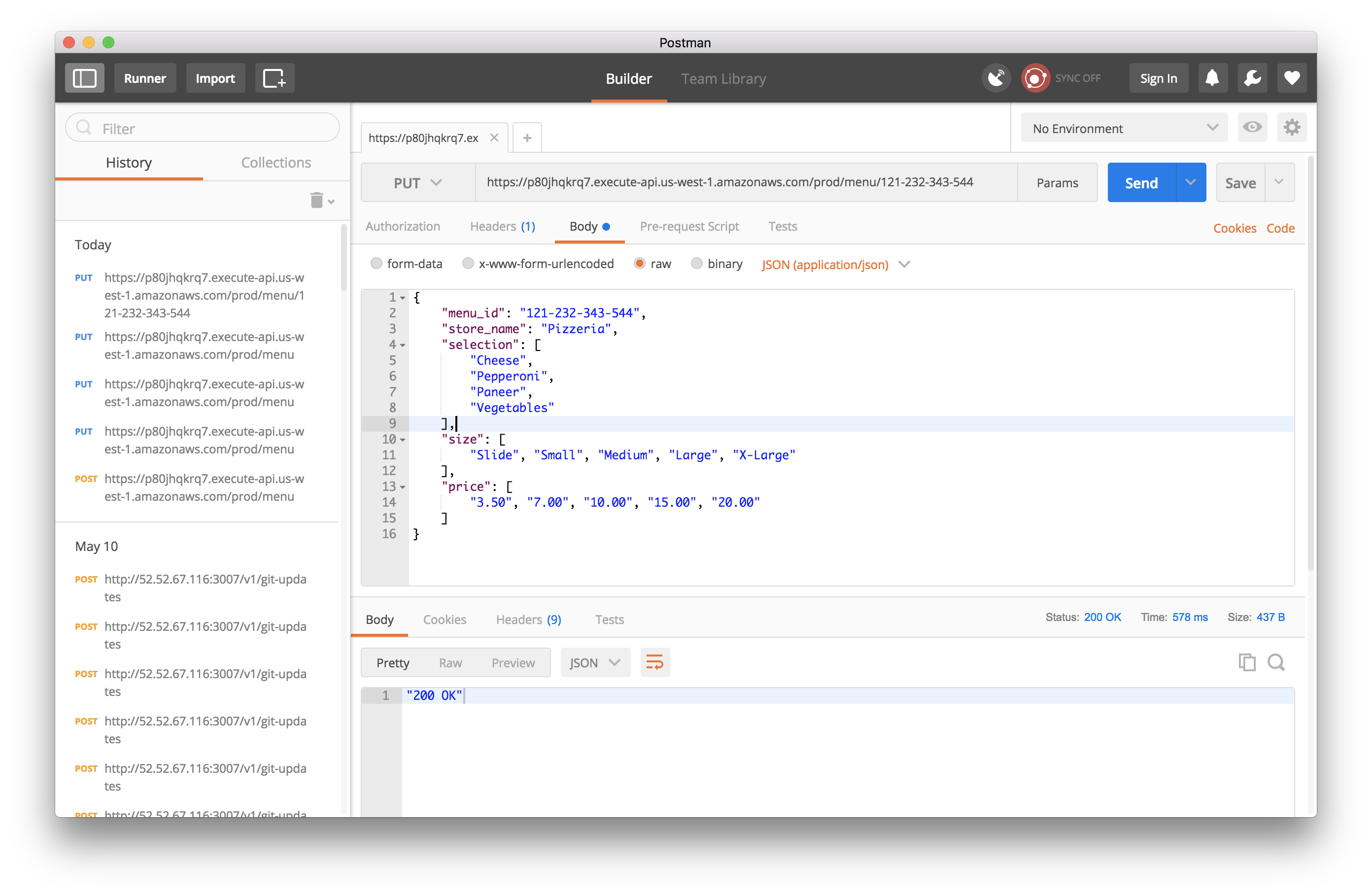Open a new window with plus icon
Image resolution: width=1372 pixels, height=896 pixels.
(x=274, y=78)
